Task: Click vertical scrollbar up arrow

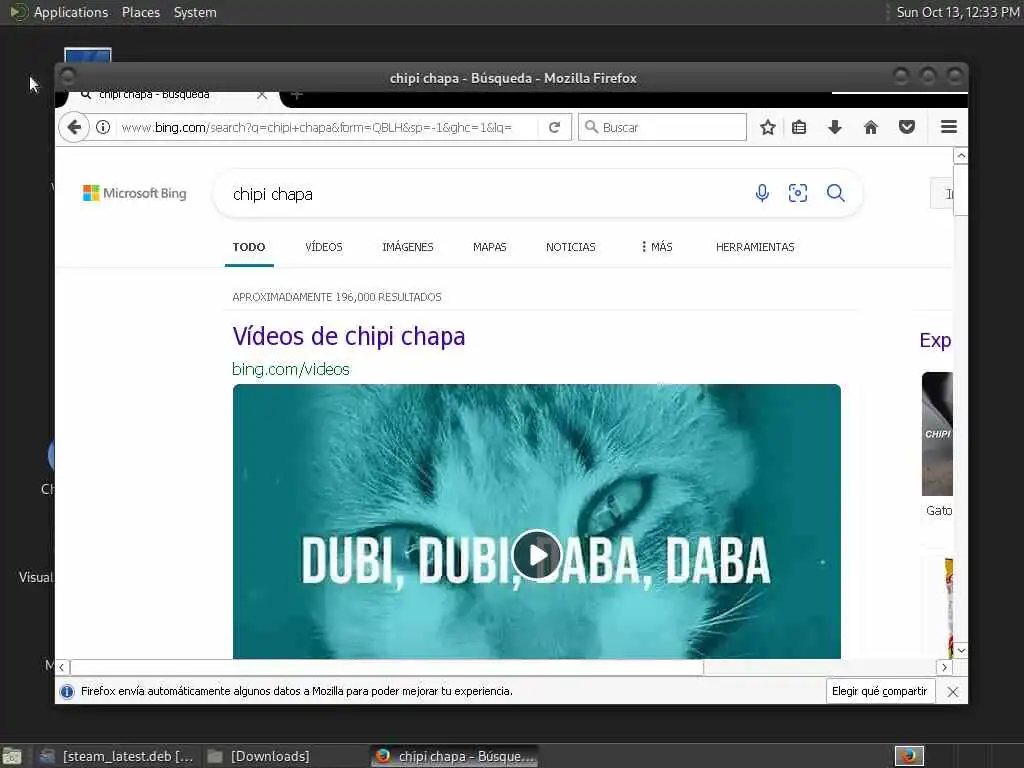Action: (961, 155)
